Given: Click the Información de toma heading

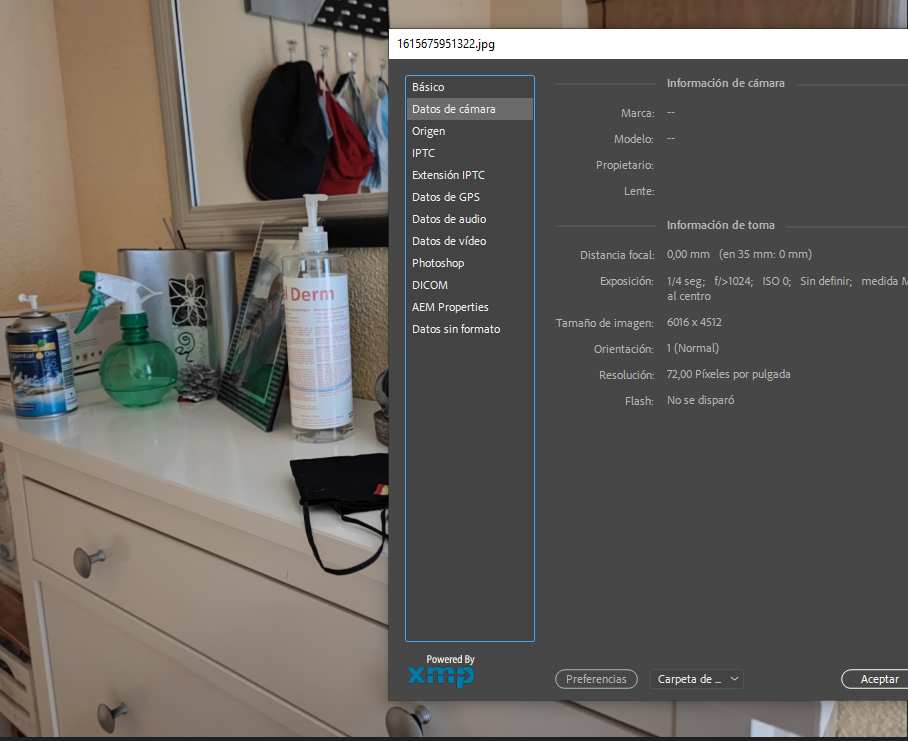Looking at the screenshot, I should (720, 225).
